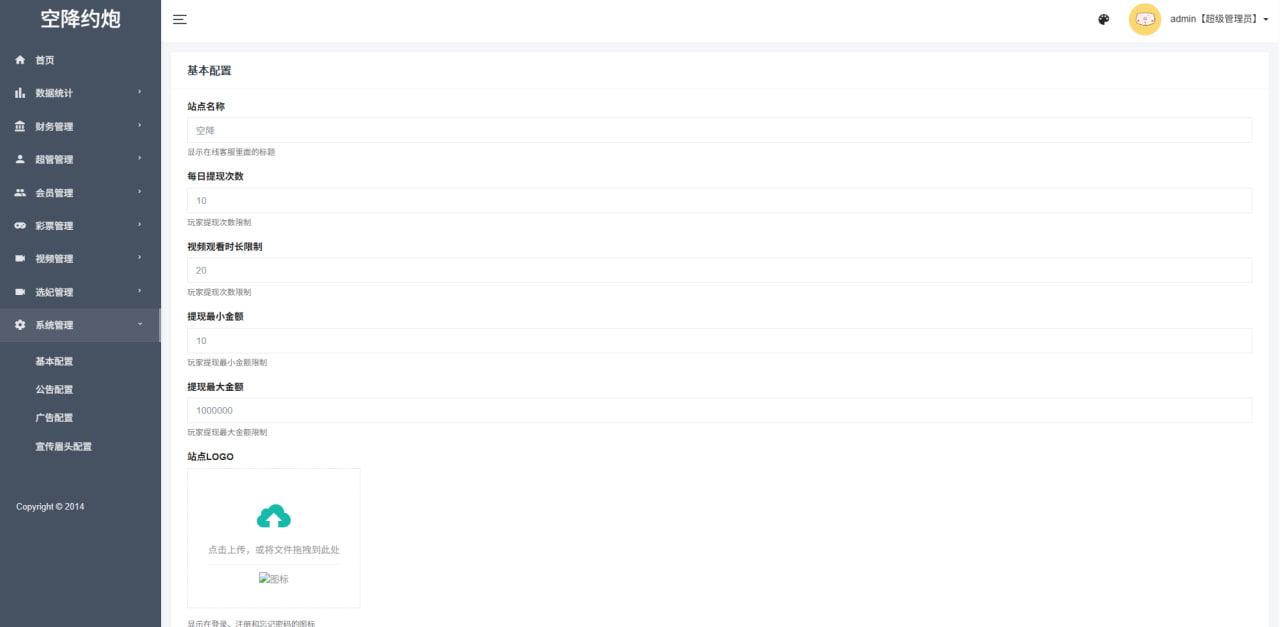Screen dimensions: 1280x627
Task: Open the 广告配置 submenu item
Action: [54, 418]
